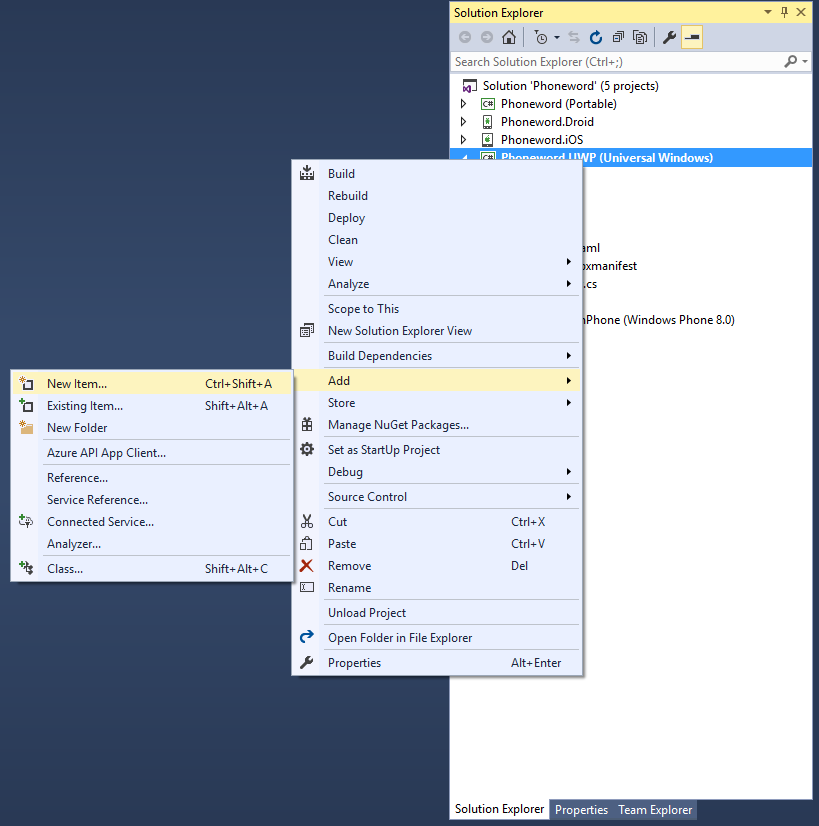Click the blue arrow Open Folder icon

click(x=307, y=637)
